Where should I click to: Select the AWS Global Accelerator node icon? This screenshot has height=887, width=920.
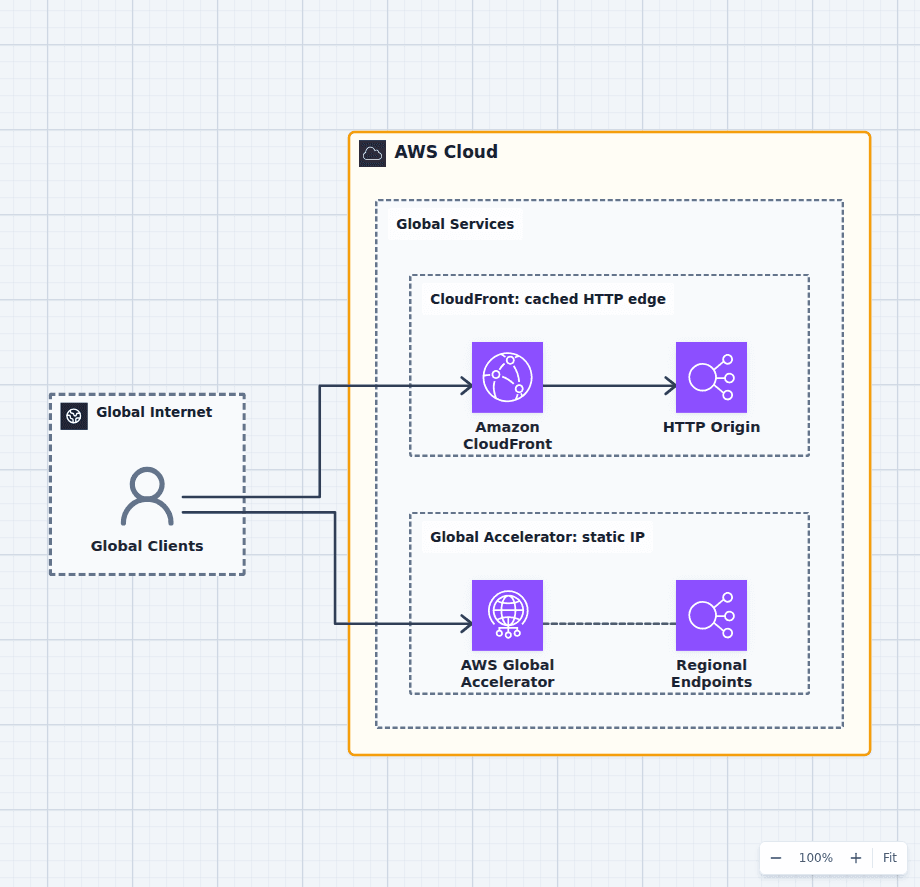coord(507,615)
